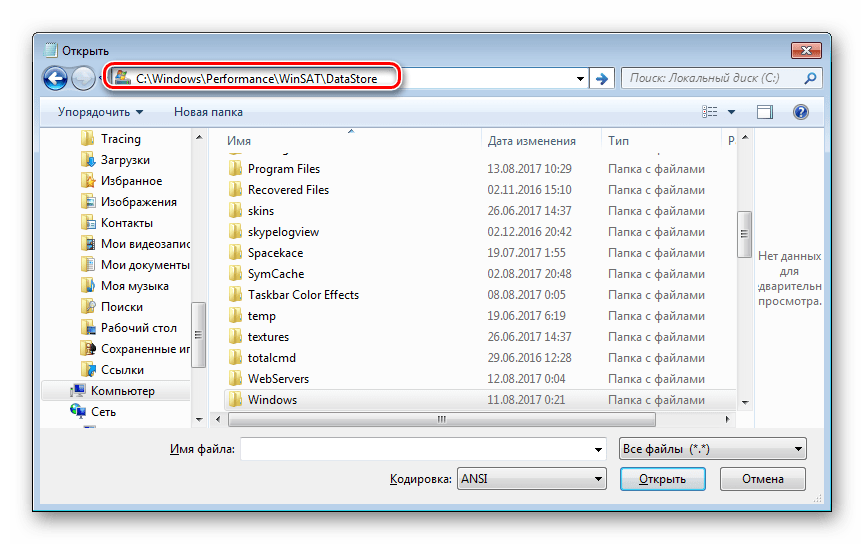Click the address bar path C:\Windows\Performance\WinSAT\DataStore
The image size is (864, 544).
(257, 79)
